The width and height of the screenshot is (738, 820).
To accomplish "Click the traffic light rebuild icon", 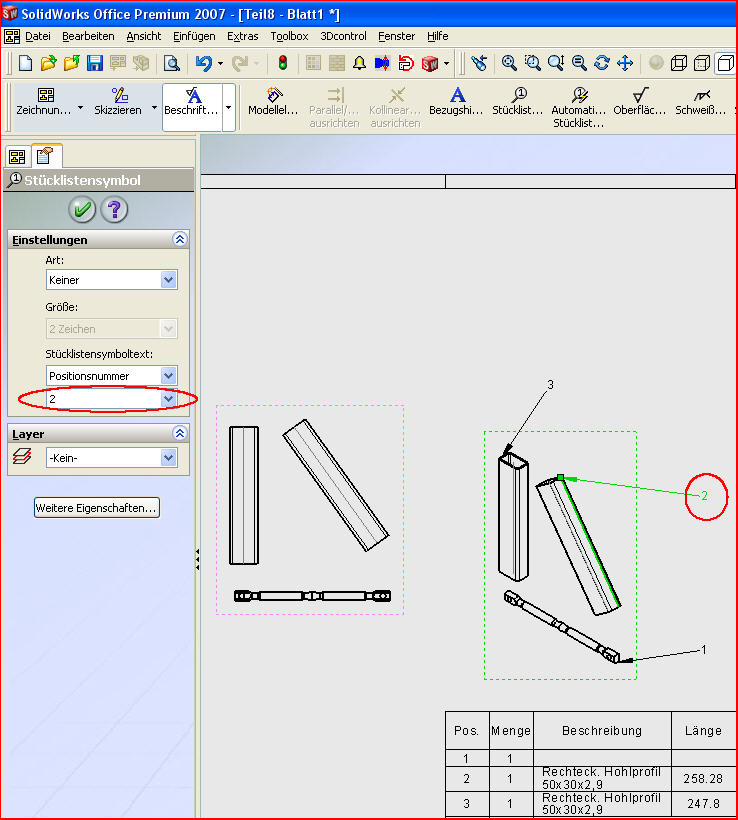I will [x=282, y=63].
